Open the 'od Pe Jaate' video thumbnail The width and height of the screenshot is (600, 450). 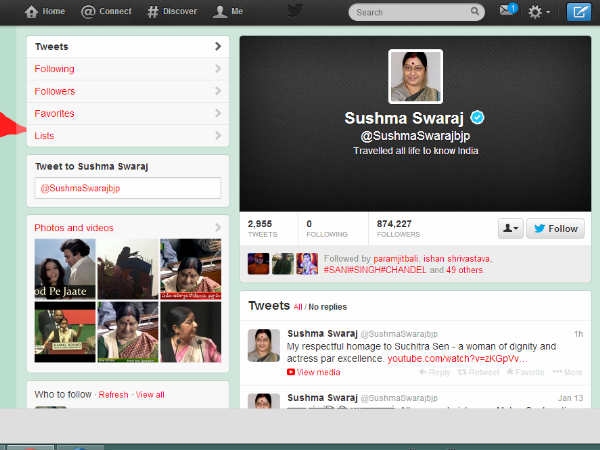click(65, 269)
